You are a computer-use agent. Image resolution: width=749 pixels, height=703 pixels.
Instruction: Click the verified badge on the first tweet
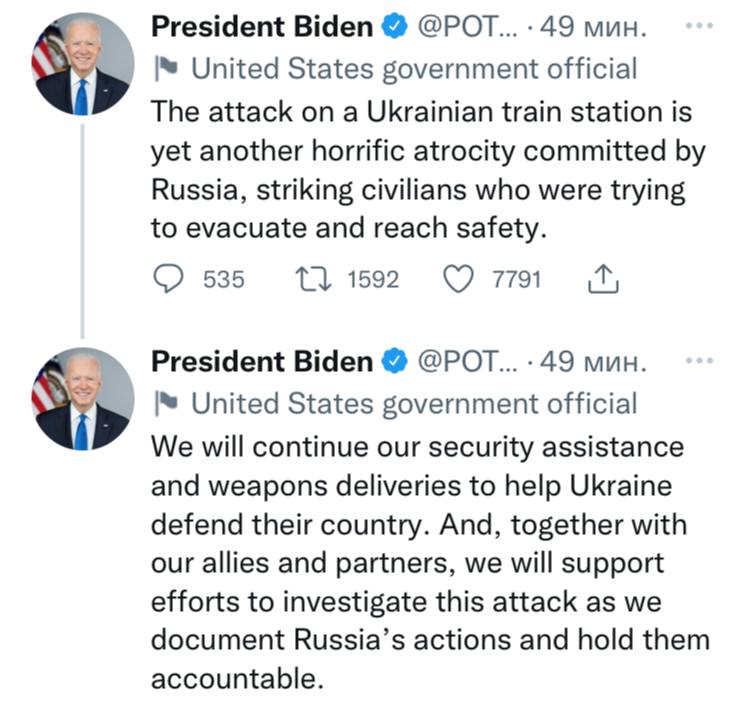(394, 29)
